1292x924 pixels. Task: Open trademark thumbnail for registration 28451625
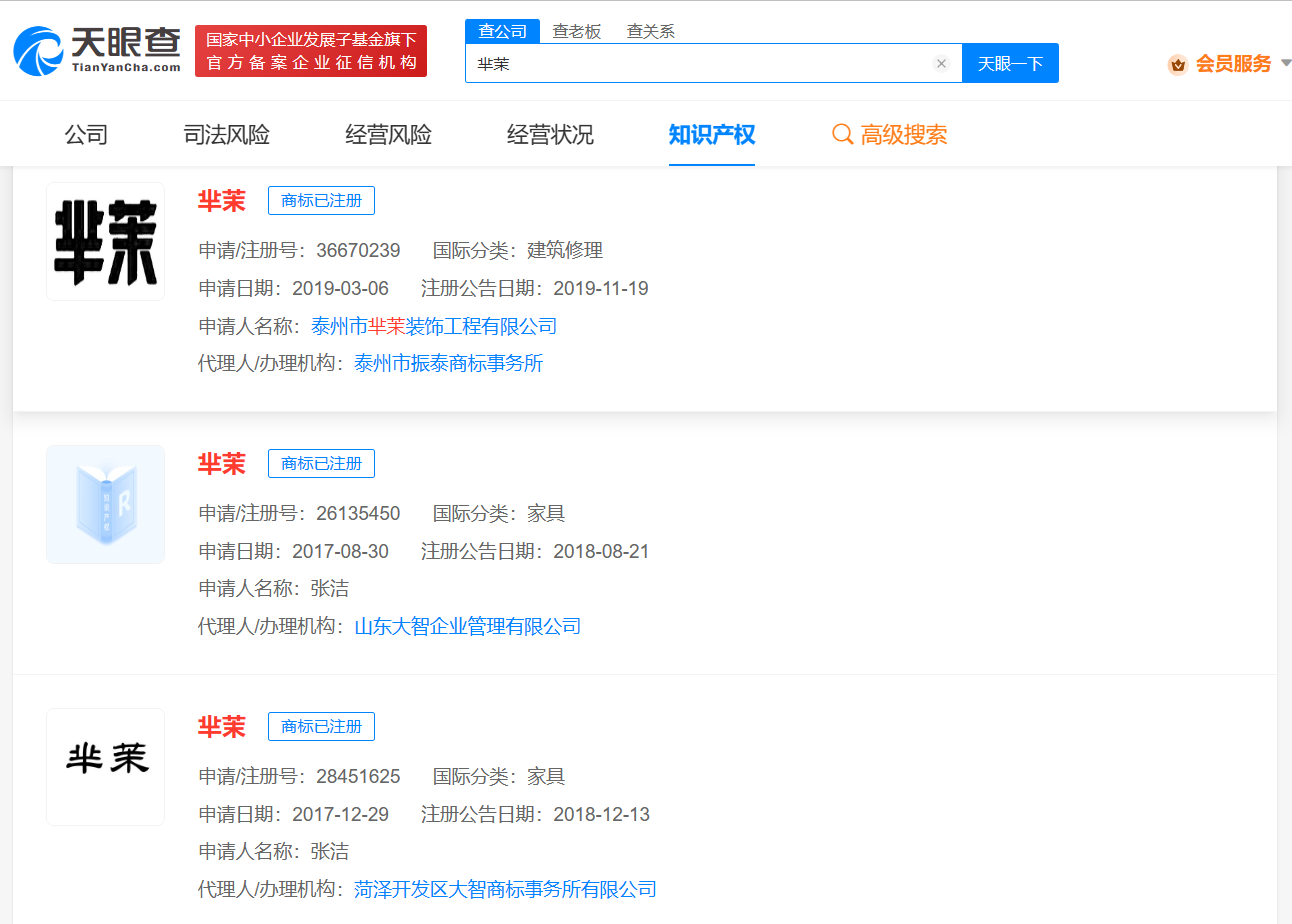[105, 767]
